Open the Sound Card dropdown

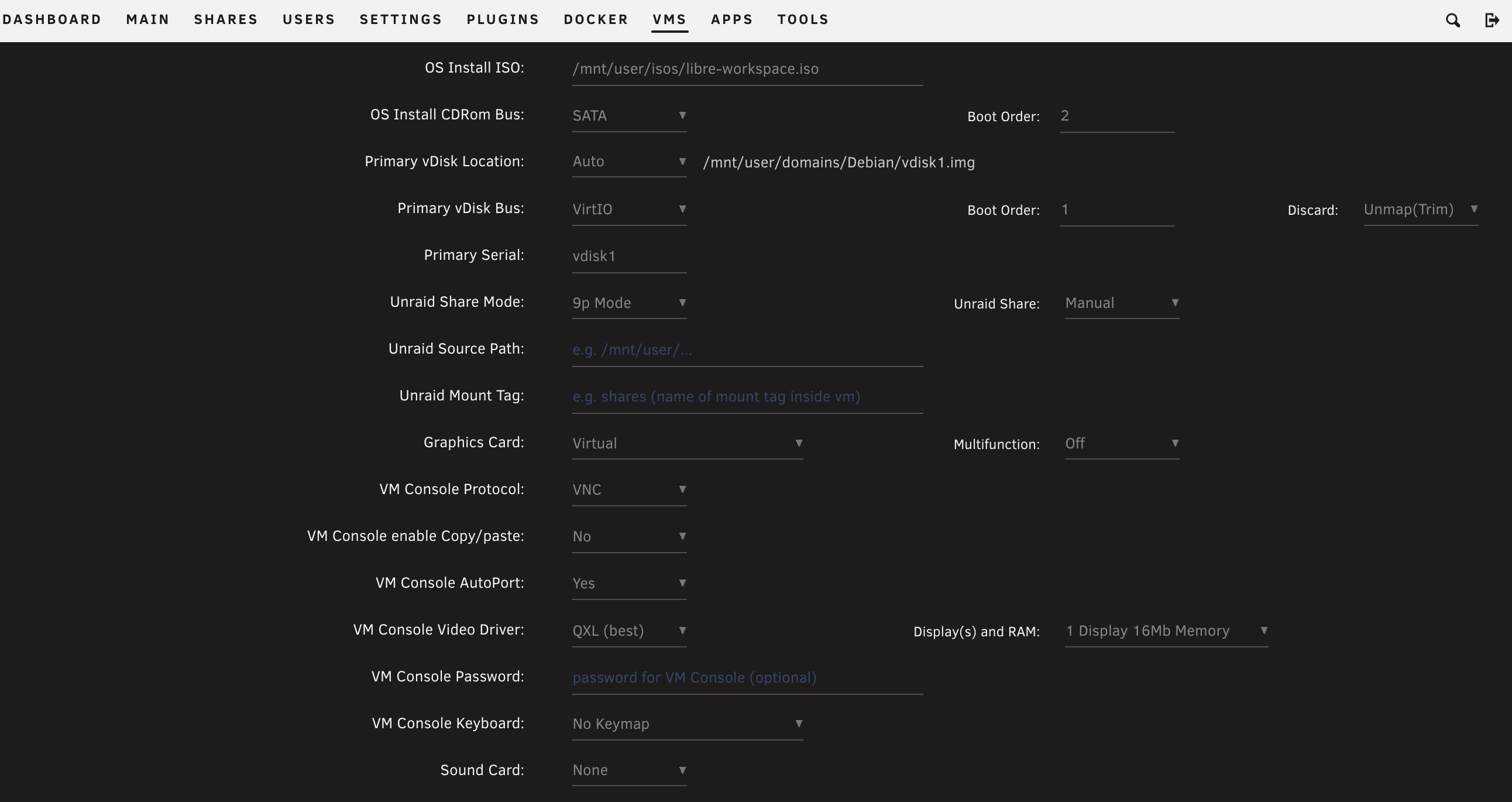coord(628,770)
